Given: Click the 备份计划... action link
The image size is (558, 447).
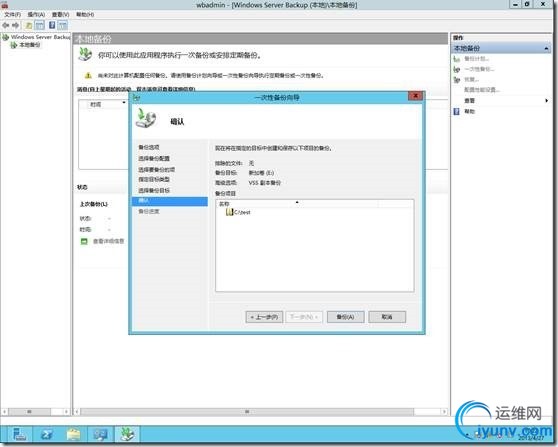Looking at the screenshot, I should tap(477, 59).
